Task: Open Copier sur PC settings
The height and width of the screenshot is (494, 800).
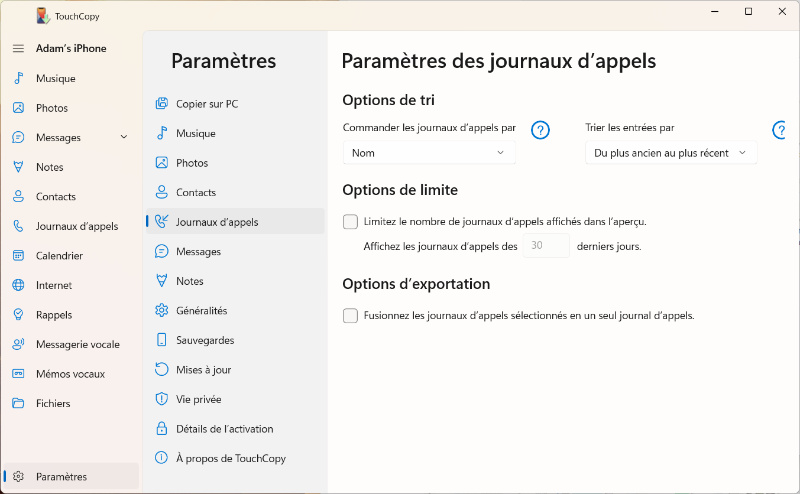Action: pos(206,104)
